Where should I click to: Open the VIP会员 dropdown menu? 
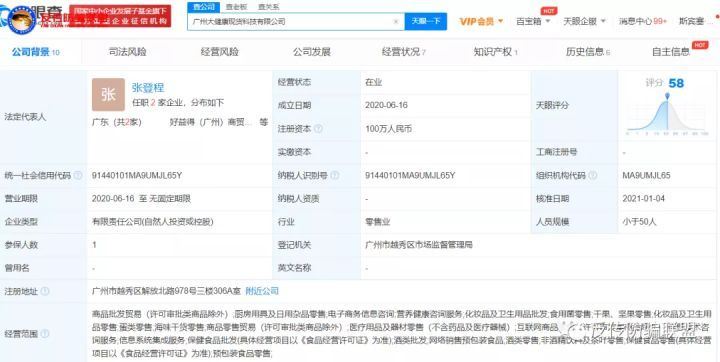pos(482,21)
